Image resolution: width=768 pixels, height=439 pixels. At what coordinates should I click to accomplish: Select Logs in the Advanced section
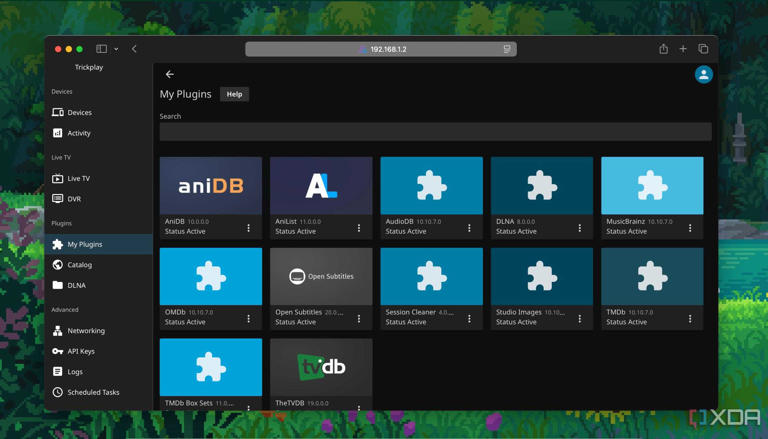[75, 371]
